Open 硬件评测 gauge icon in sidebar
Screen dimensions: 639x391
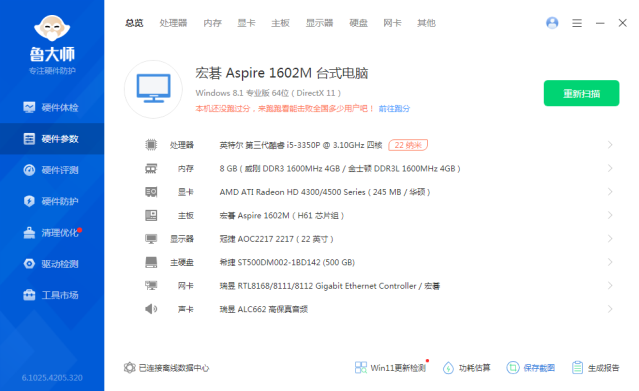pos(29,170)
